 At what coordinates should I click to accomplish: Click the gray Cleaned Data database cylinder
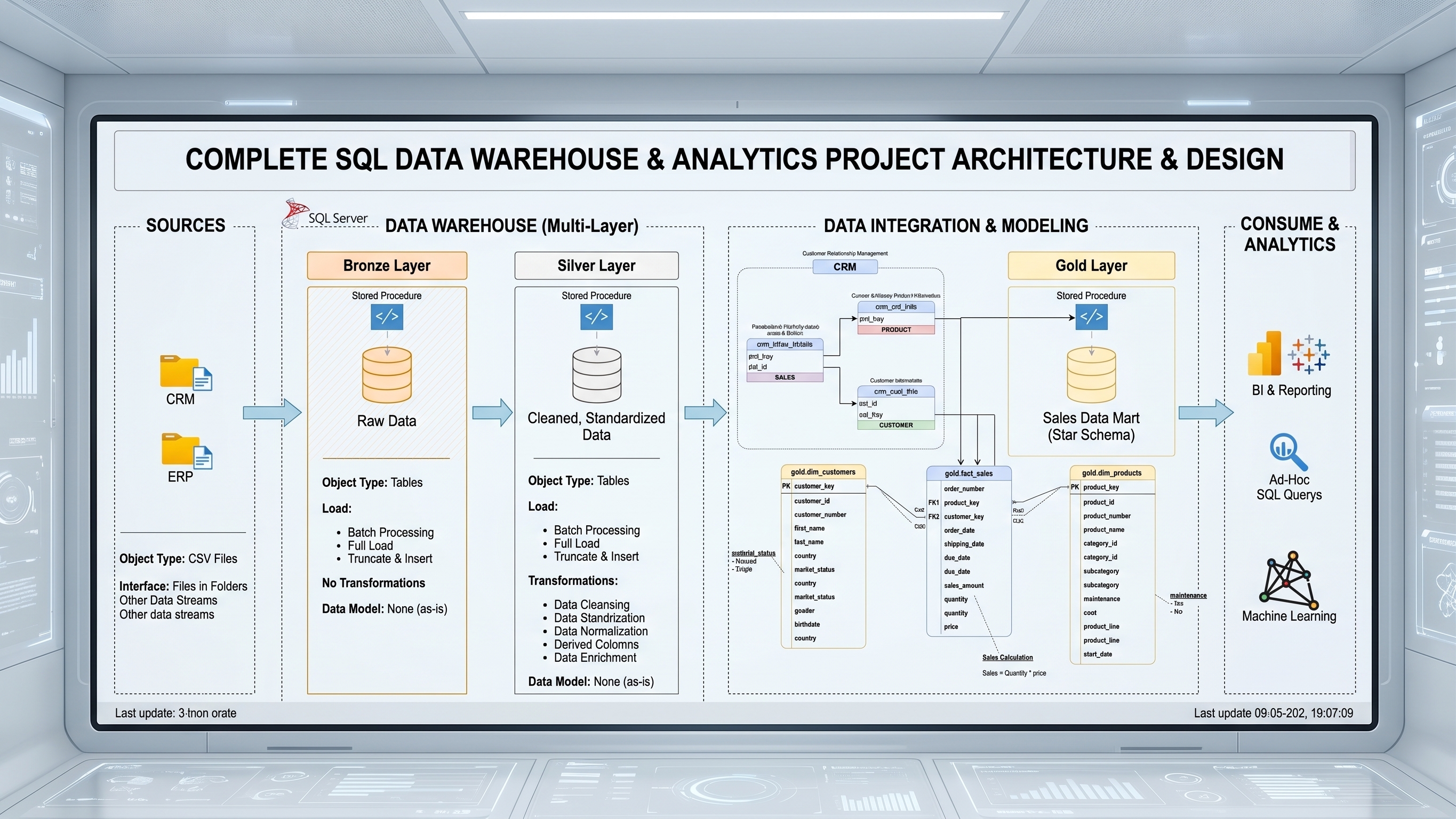(596, 375)
